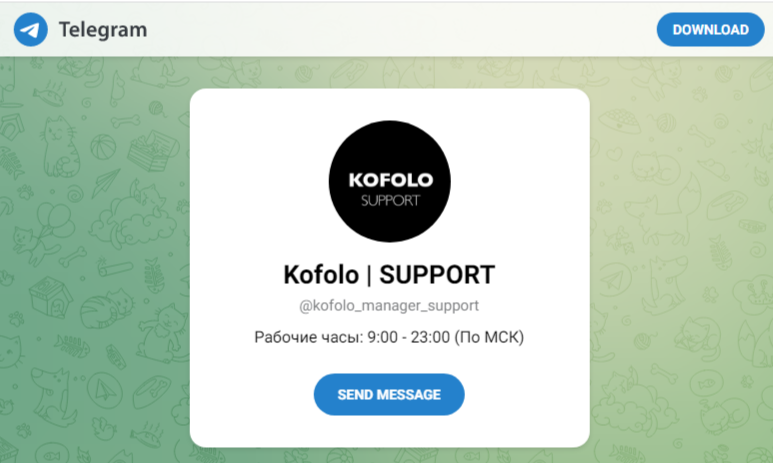Image resolution: width=773 pixels, height=463 pixels.
Task: Click the blue DOWNLOAD button
Action: click(710, 30)
